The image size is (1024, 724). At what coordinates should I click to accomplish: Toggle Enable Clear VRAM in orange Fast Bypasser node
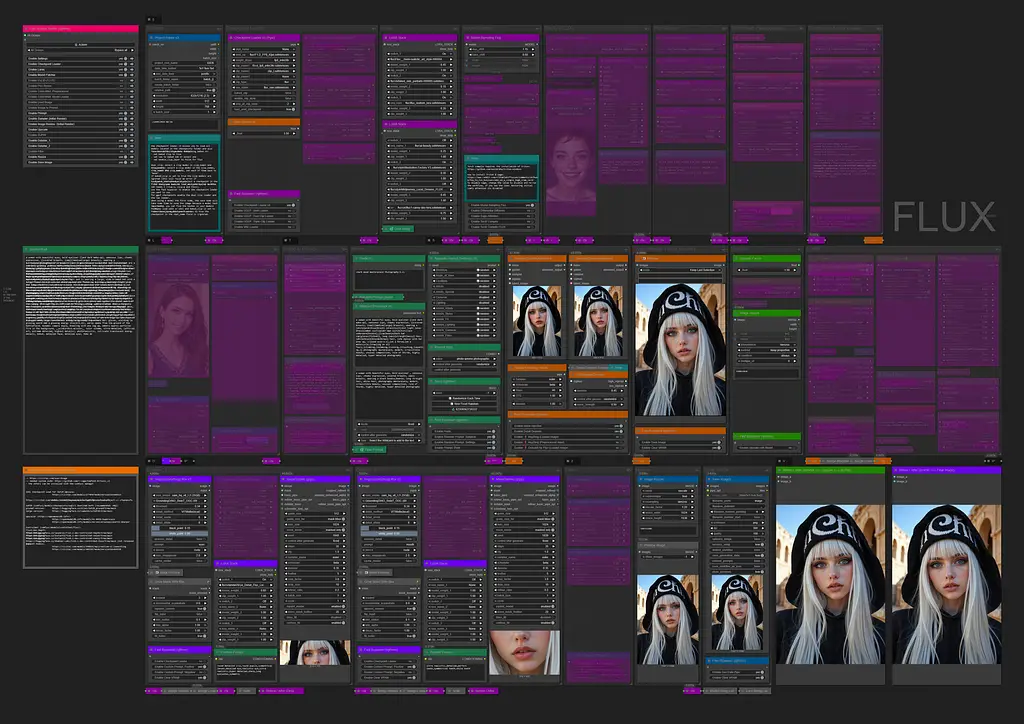pos(719,448)
